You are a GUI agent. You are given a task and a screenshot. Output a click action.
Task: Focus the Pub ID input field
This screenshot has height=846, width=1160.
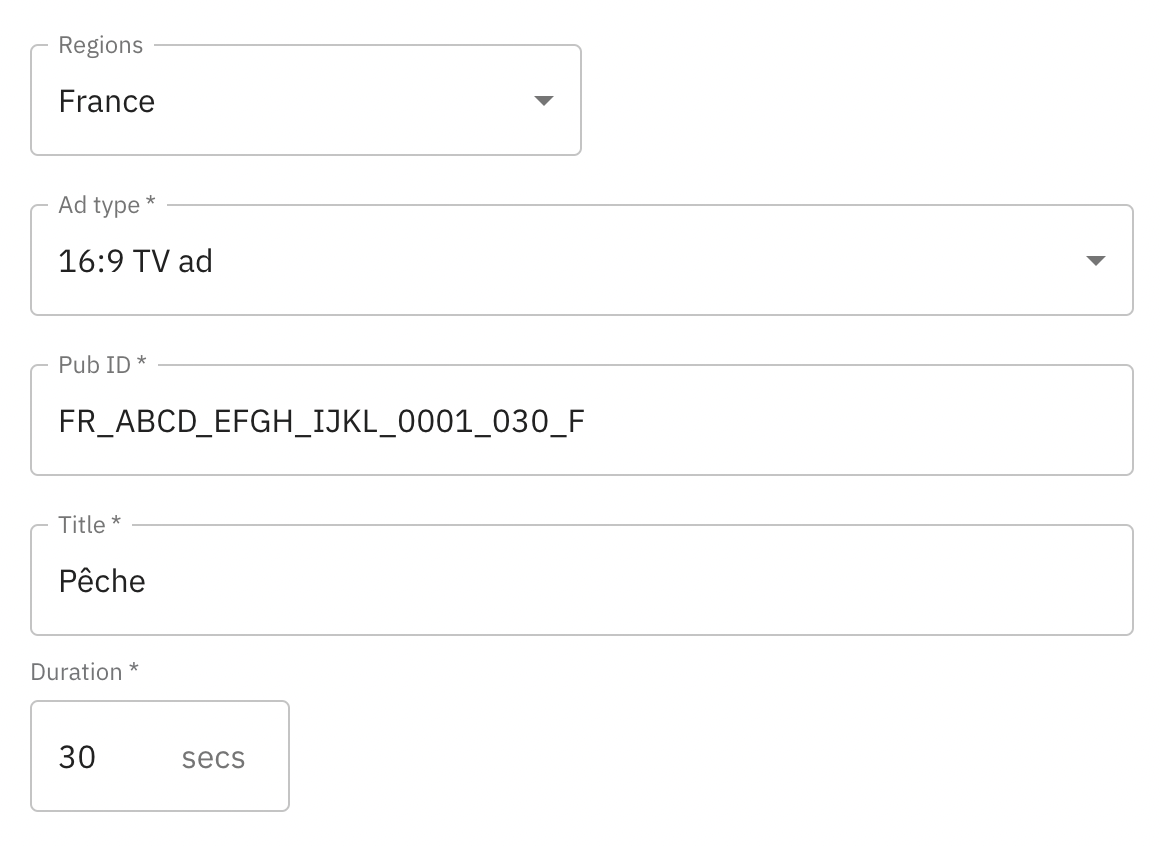pos(580,421)
